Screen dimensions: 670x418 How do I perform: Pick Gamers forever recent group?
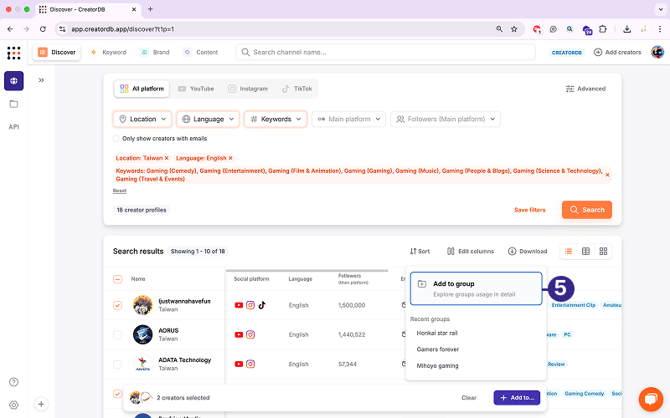(438, 349)
